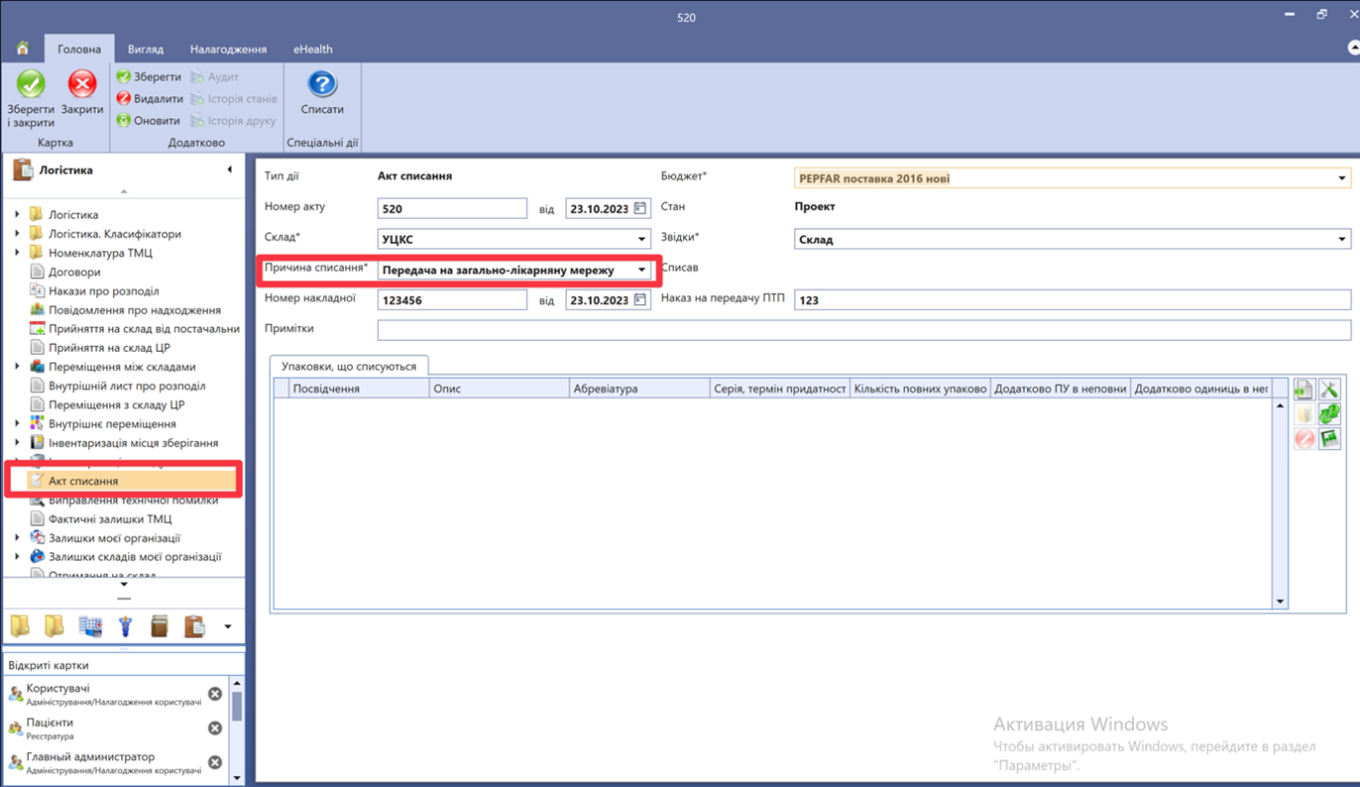Switch to the Користувачі open card

click(x=105, y=694)
